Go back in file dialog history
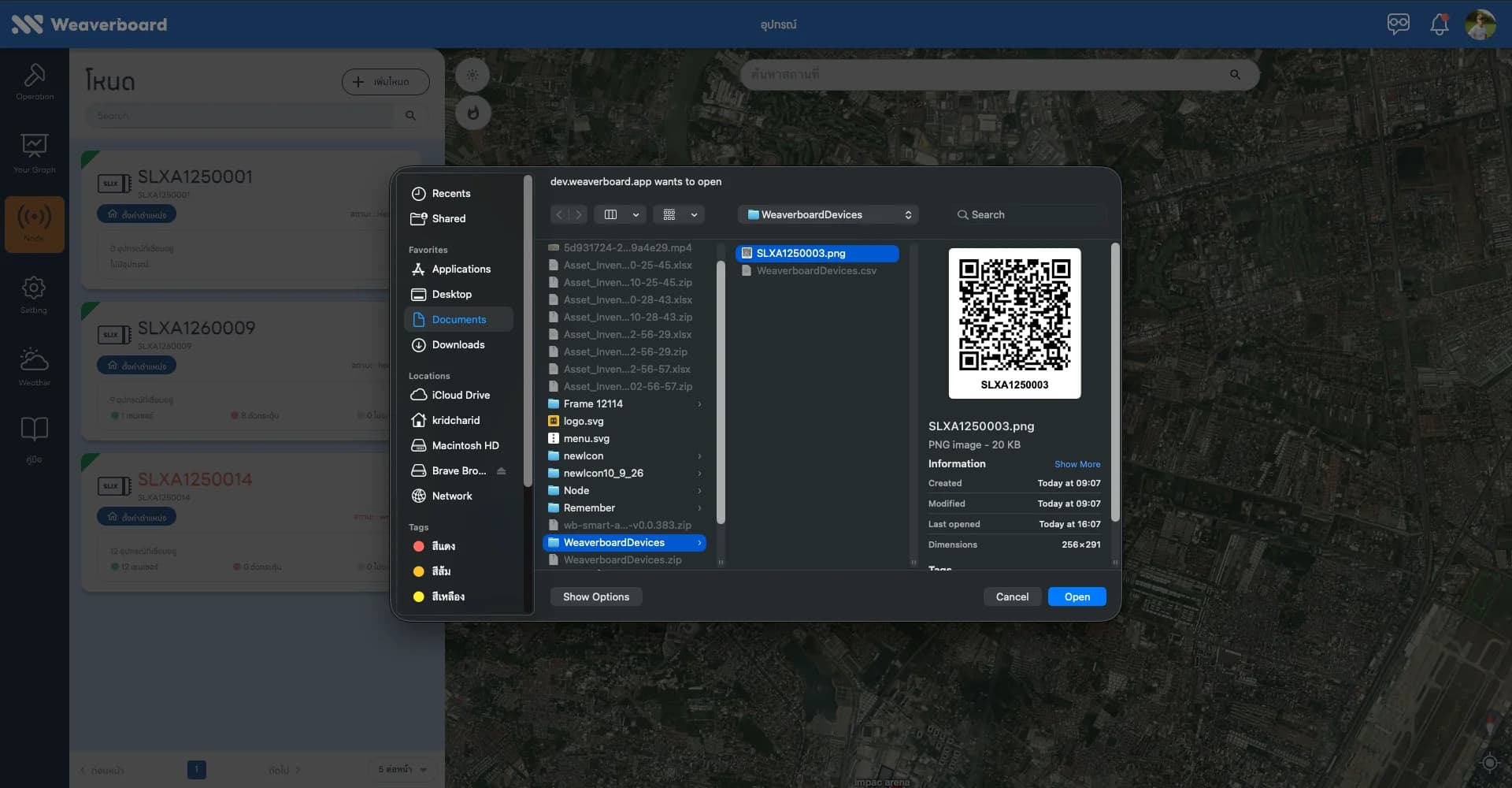This screenshot has width=1512, height=788. click(559, 214)
